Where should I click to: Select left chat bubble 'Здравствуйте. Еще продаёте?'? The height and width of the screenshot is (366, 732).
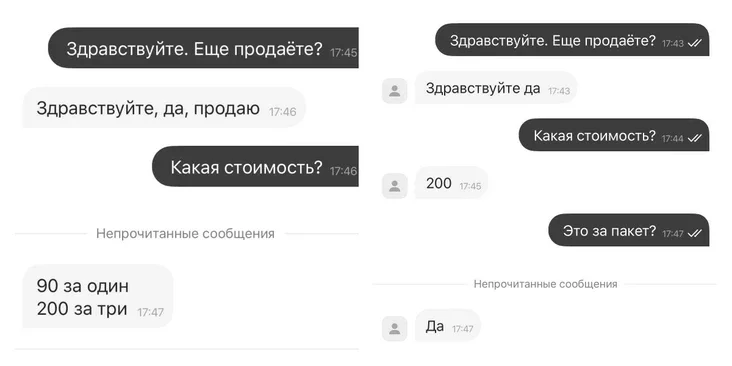pyautogui.click(x=204, y=48)
